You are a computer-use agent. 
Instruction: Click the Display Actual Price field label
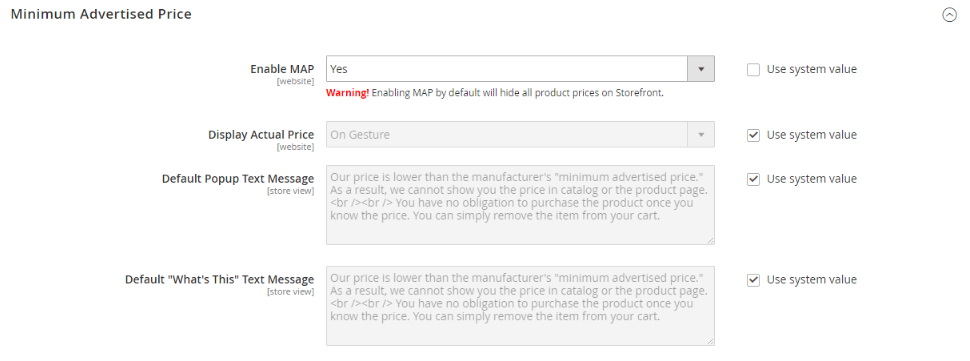click(261, 135)
